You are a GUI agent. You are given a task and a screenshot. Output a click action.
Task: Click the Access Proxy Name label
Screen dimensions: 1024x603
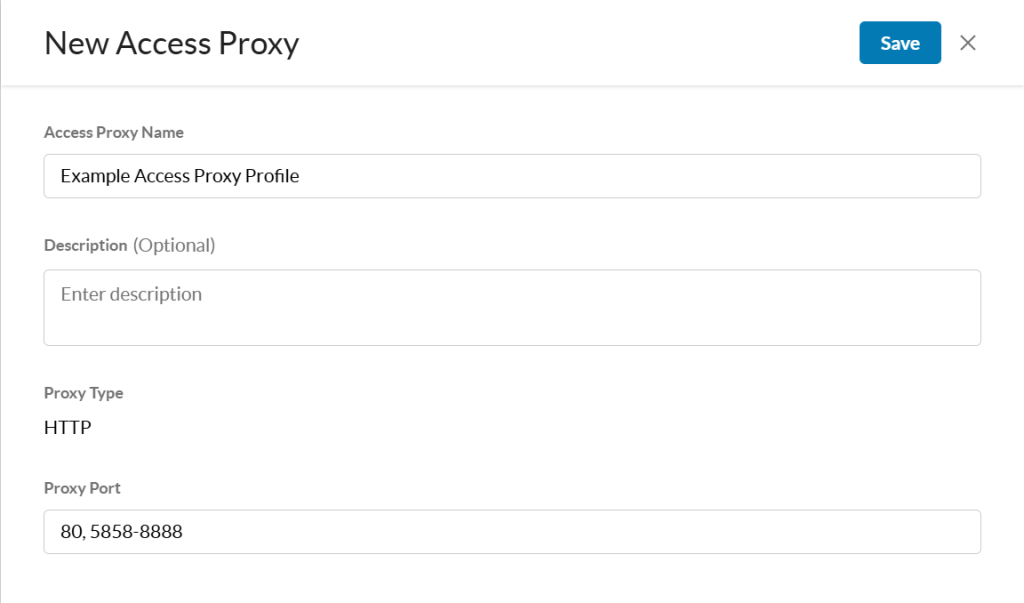pyautogui.click(x=113, y=132)
